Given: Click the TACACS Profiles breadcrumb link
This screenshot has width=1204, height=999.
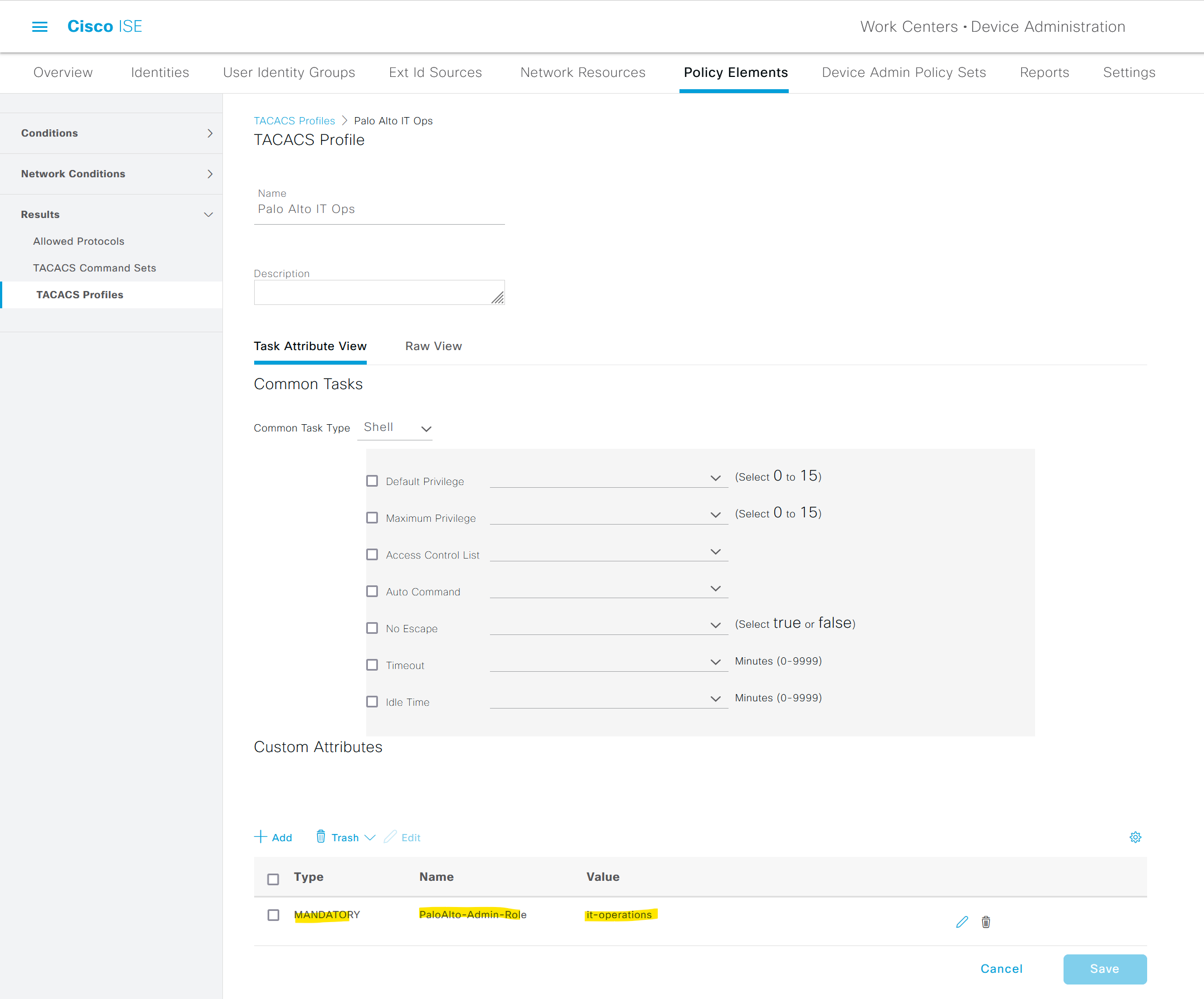Looking at the screenshot, I should point(294,120).
